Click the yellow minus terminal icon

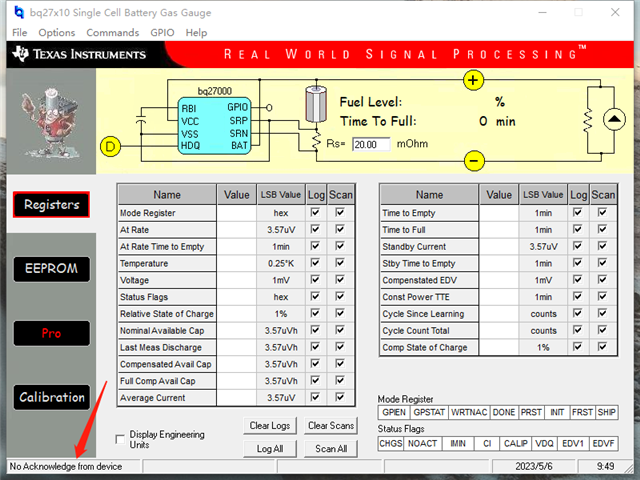[474, 161]
